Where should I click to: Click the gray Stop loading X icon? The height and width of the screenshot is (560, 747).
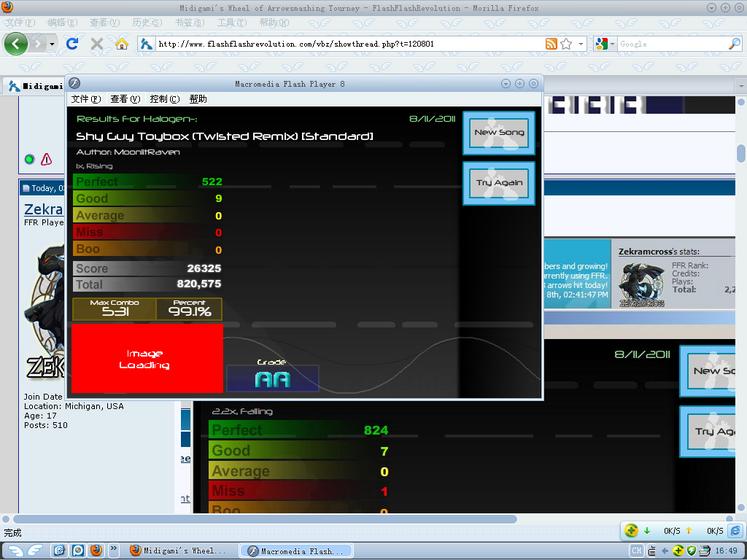coord(97,44)
